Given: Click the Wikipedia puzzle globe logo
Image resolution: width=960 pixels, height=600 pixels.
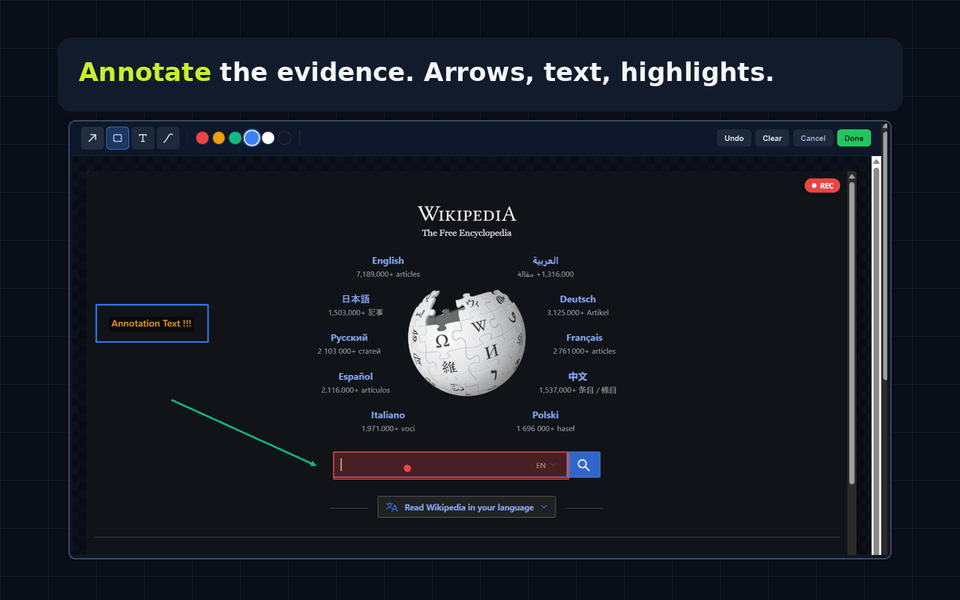Looking at the screenshot, I should (x=467, y=343).
